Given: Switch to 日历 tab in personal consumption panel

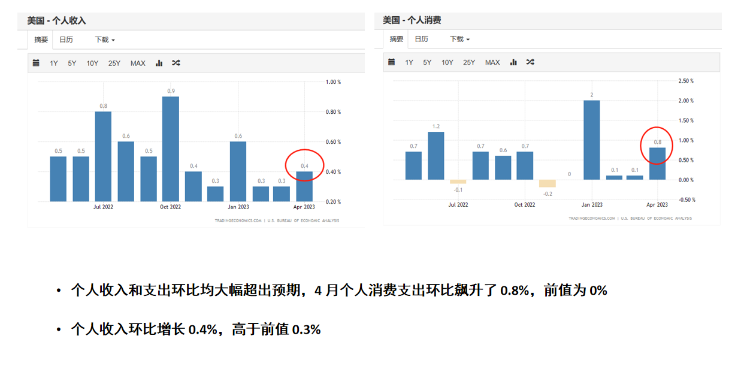Looking at the screenshot, I should click(x=421, y=39).
